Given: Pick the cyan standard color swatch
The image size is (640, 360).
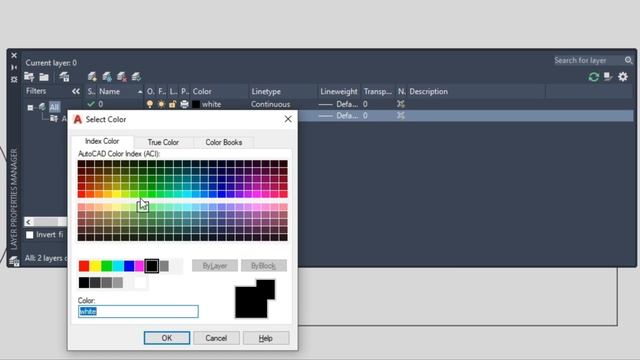Looking at the screenshot, I should pyautogui.click(x=118, y=266).
